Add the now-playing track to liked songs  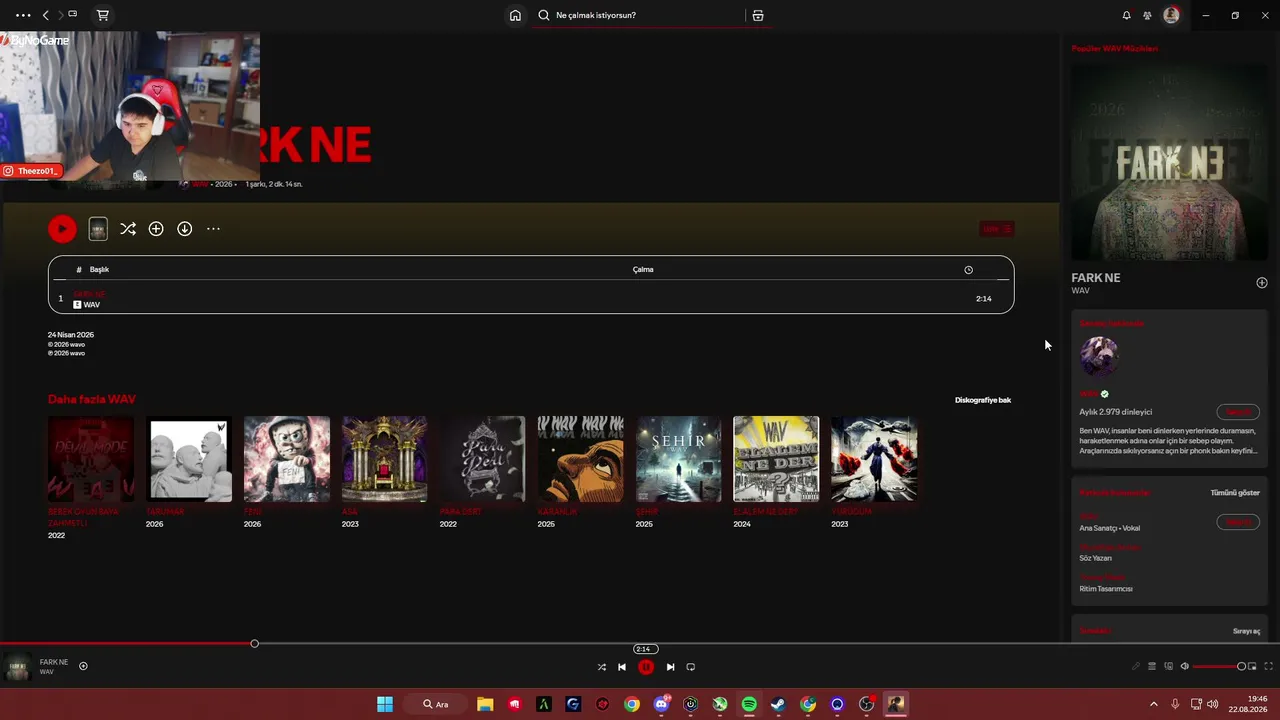coord(83,666)
